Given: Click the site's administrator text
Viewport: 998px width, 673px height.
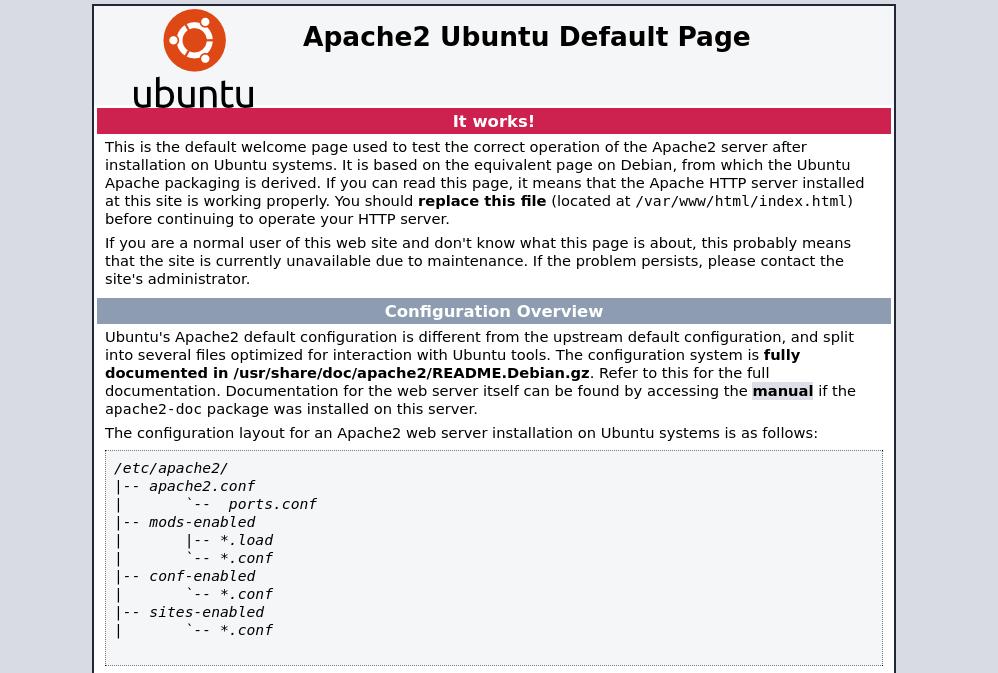Looking at the screenshot, I should pyautogui.click(x=177, y=279).
